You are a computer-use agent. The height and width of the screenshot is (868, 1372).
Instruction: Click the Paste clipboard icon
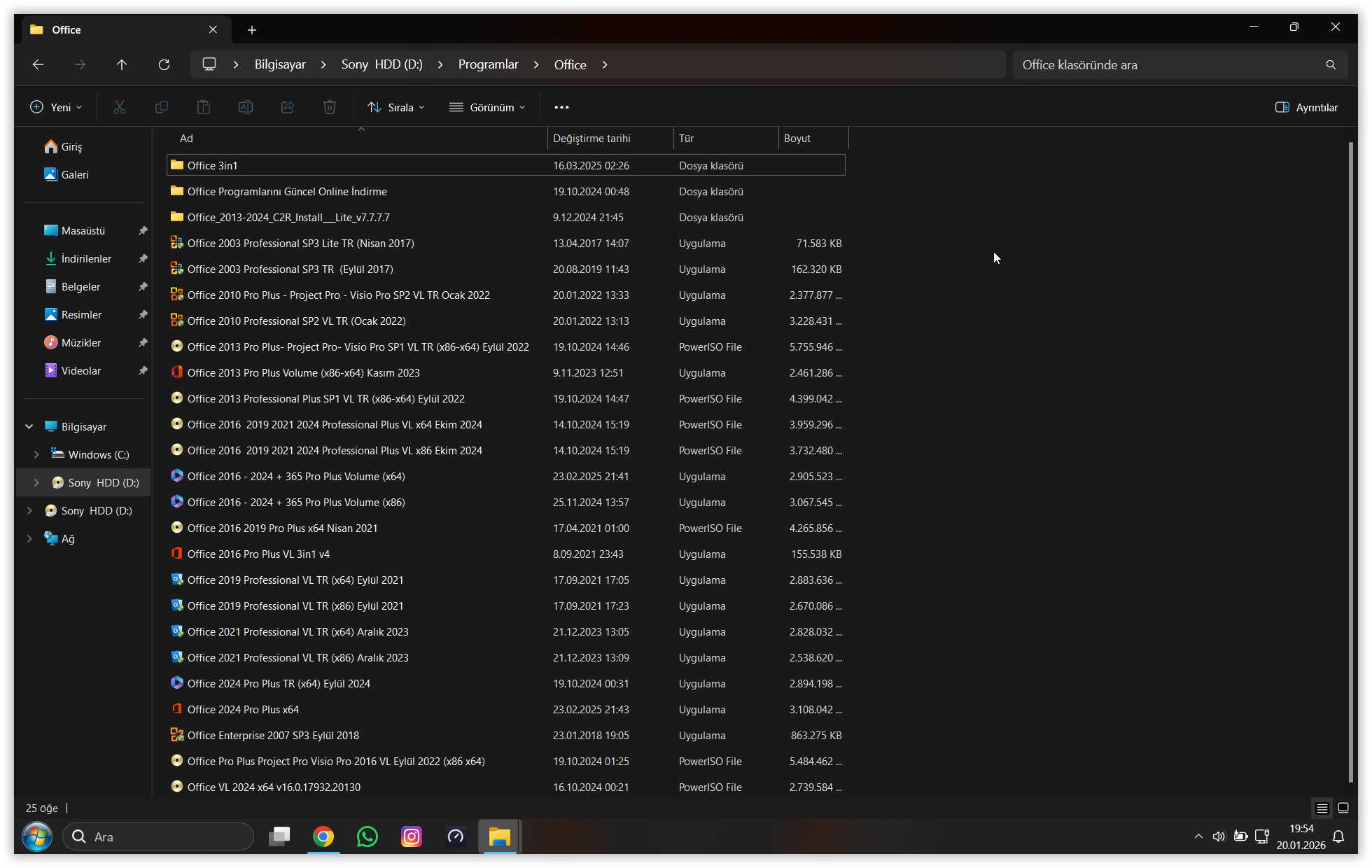point(204,107)
